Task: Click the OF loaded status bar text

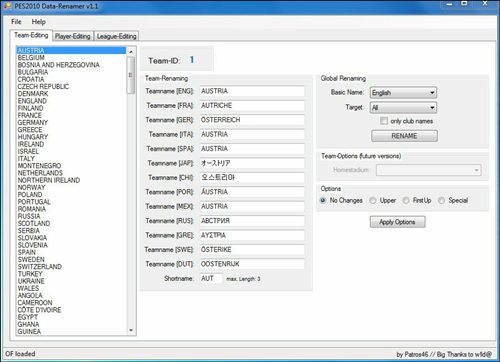Action: pyautogui.click(x=20, y=354)
